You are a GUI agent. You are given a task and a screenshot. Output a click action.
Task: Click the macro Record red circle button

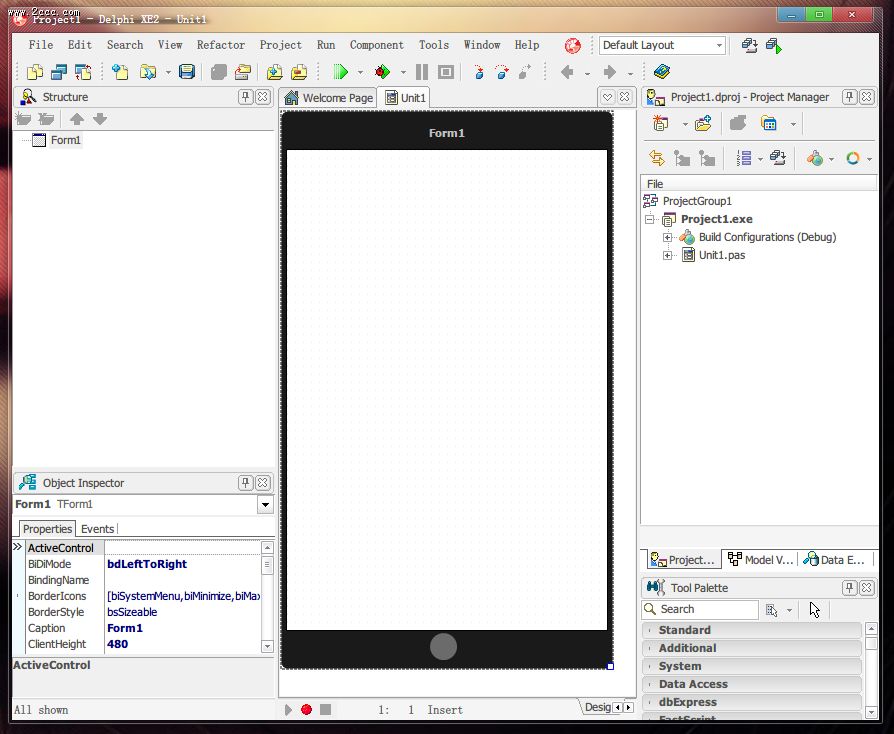(307, 709)
